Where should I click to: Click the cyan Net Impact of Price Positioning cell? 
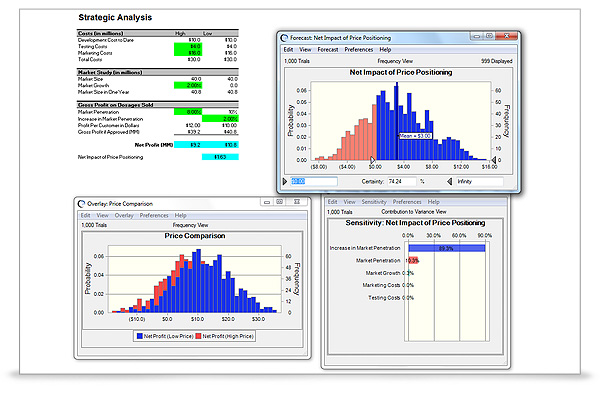(x=220, y=157)
